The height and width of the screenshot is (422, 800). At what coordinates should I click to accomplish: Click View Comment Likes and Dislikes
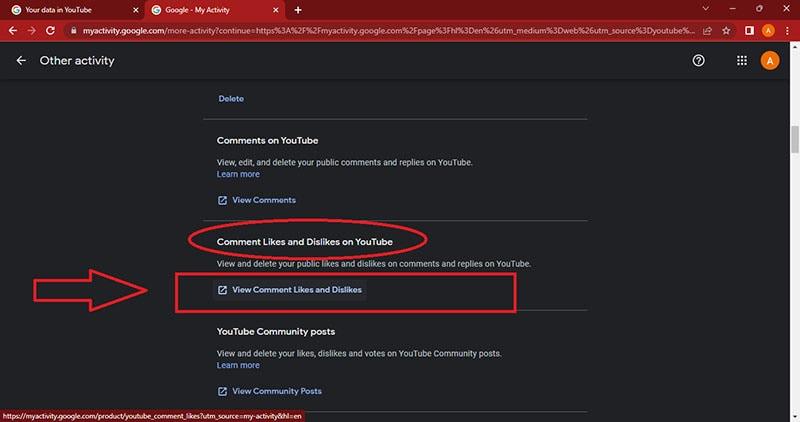coord(296,290)
